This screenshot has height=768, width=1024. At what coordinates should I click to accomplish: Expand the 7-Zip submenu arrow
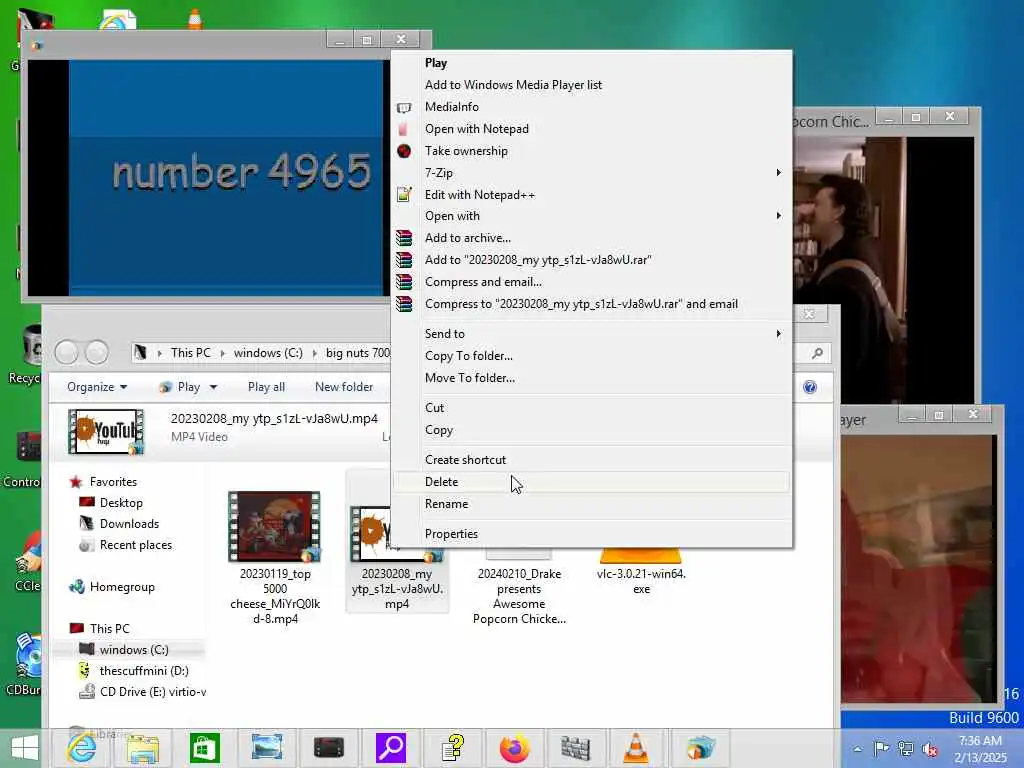pyautogui.click(x=778, y=172)
